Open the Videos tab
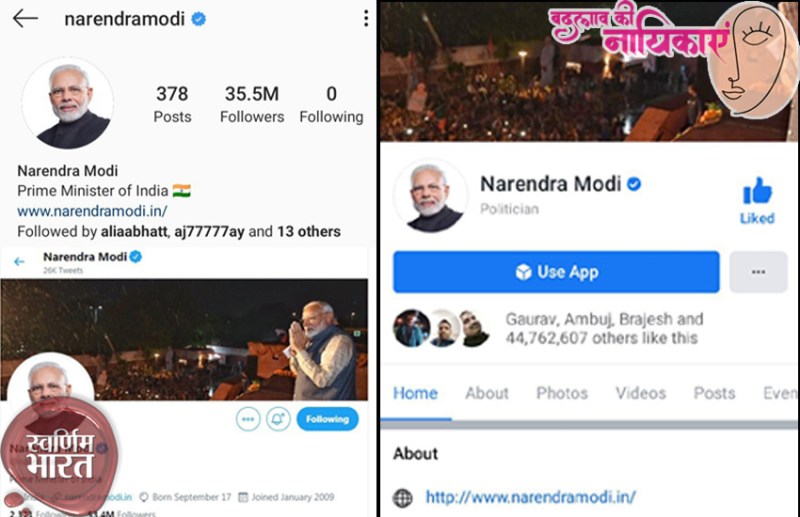The height and width of the screenshot is (517, 800). [641, 393]
